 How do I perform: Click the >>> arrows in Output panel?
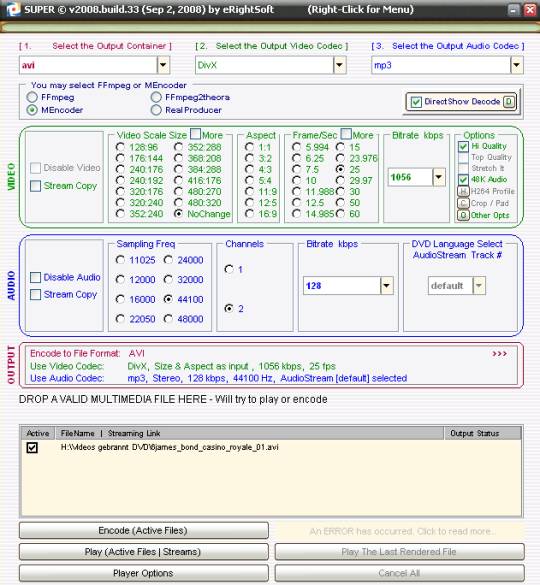pyautogui.click(x=499, y=353)
